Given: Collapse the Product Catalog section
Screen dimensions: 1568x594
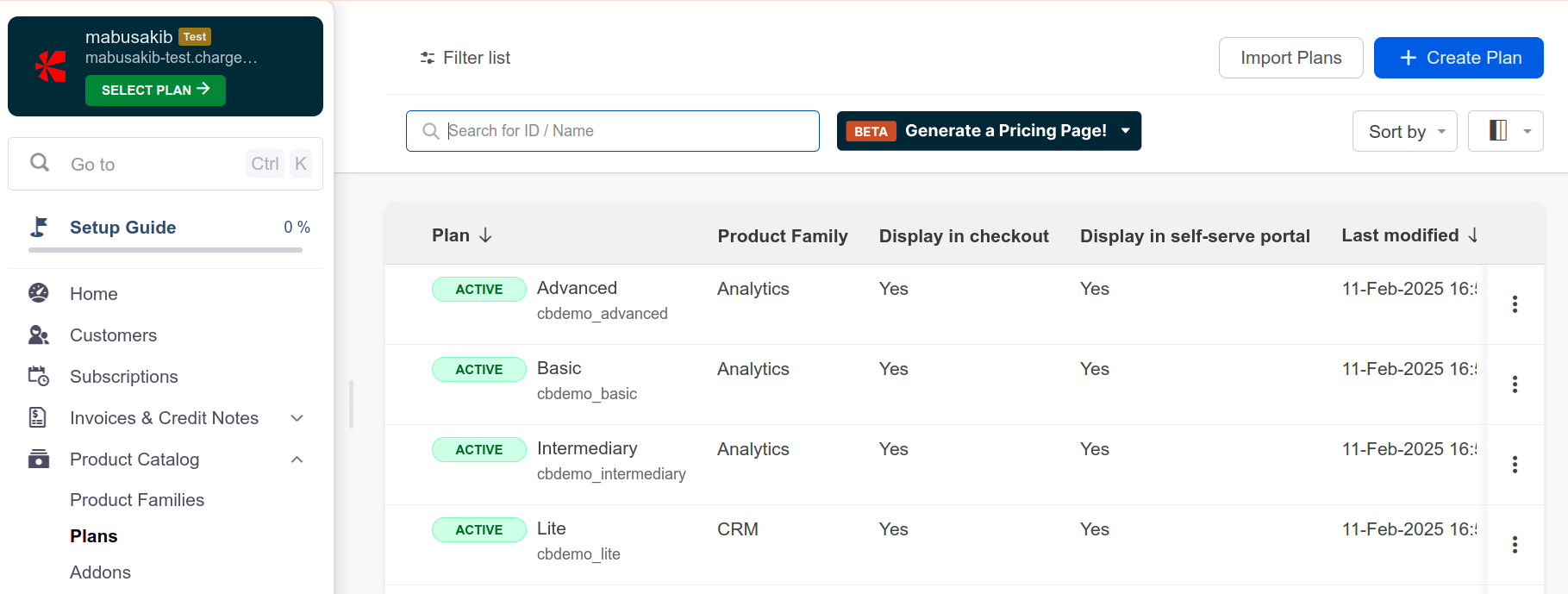Looking at the screenshot, I should tap(297, 460).
